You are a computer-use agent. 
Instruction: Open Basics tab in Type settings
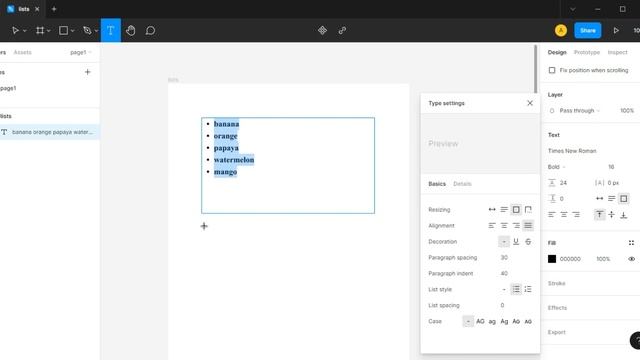[437, 184]
